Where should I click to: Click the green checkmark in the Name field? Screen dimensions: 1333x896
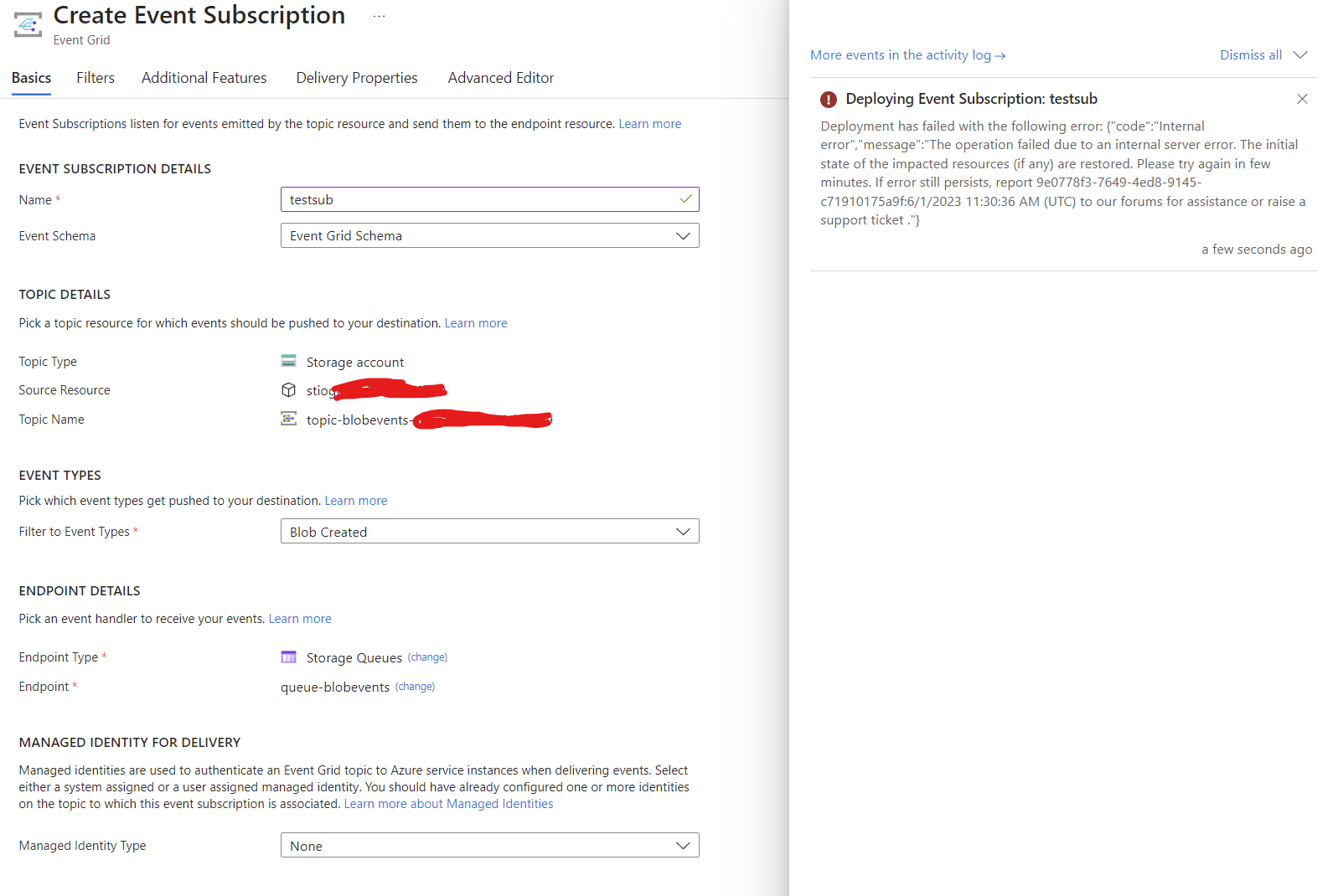[x=685, y=199]
